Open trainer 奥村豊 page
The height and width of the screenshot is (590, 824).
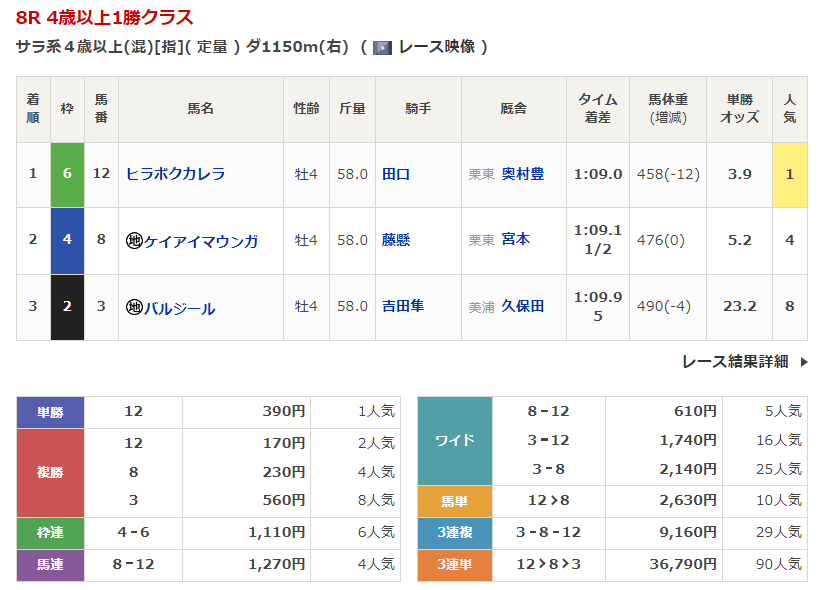tap(522, 174)
